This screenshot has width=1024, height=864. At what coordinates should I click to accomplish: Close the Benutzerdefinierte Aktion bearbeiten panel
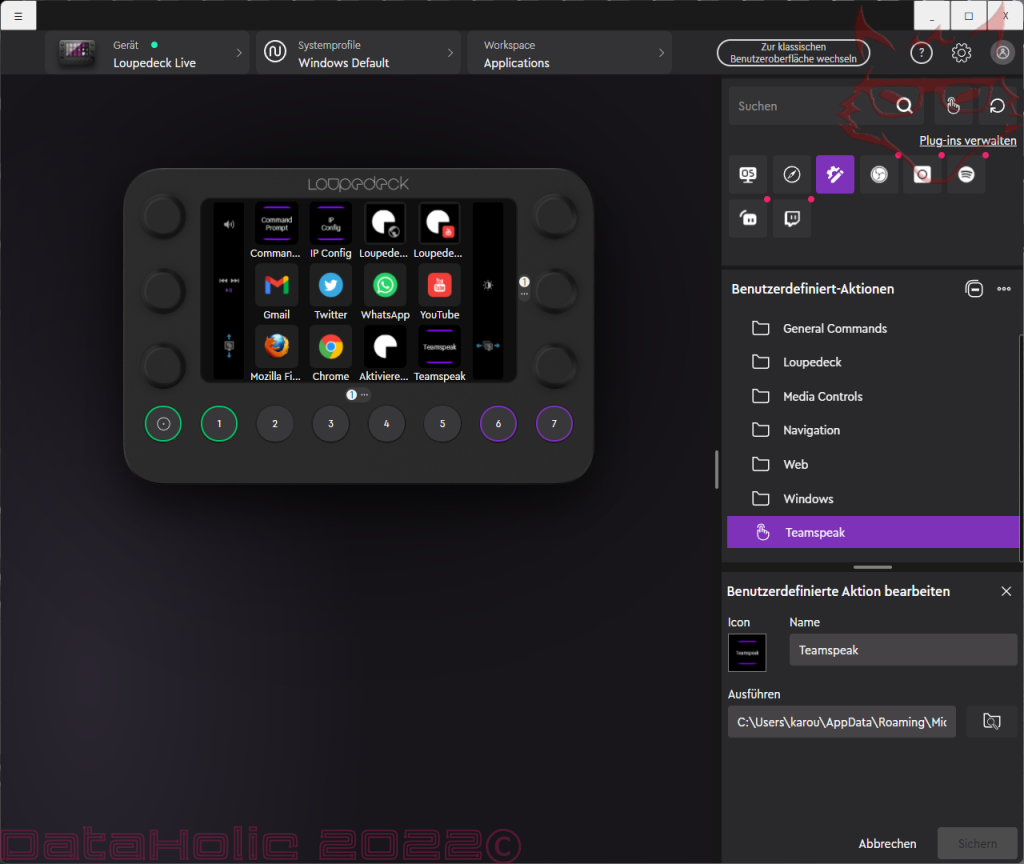click(1006, 591)
